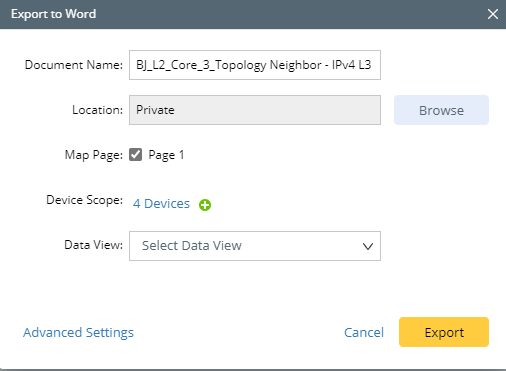Click the Data View chevron arrow

click(x=368, y=246)
